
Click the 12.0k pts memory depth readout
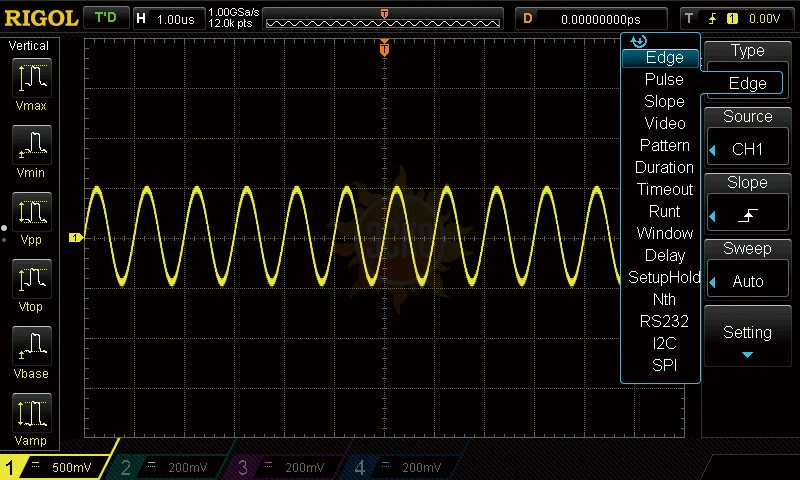pos(230,23)
